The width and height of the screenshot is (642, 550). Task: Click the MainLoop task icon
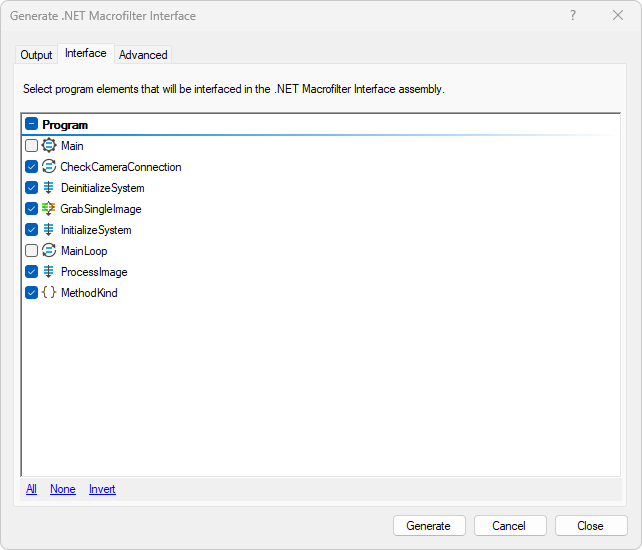click(x=48, y=251)
